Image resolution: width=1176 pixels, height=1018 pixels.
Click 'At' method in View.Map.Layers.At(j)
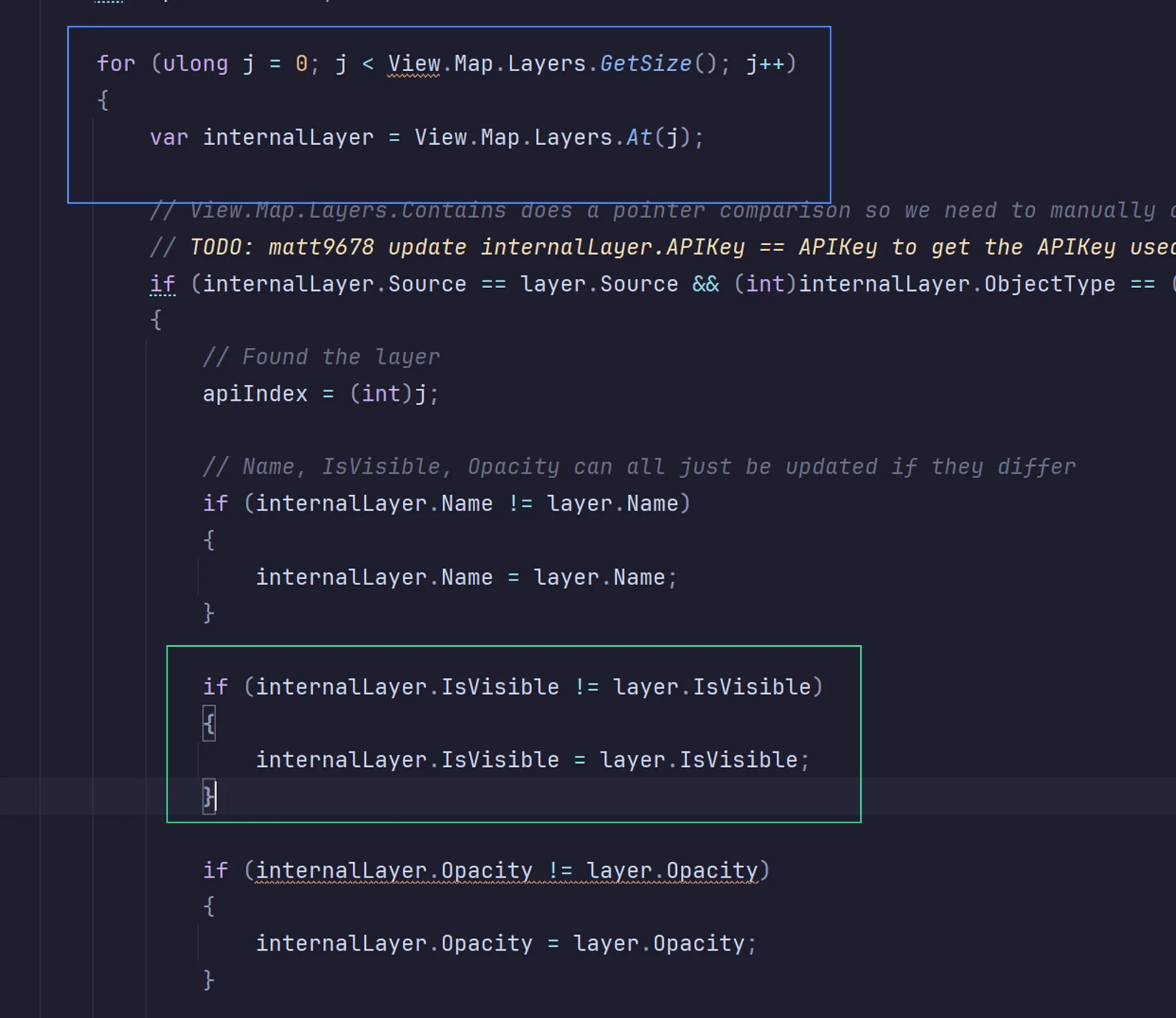click(639, 138)
